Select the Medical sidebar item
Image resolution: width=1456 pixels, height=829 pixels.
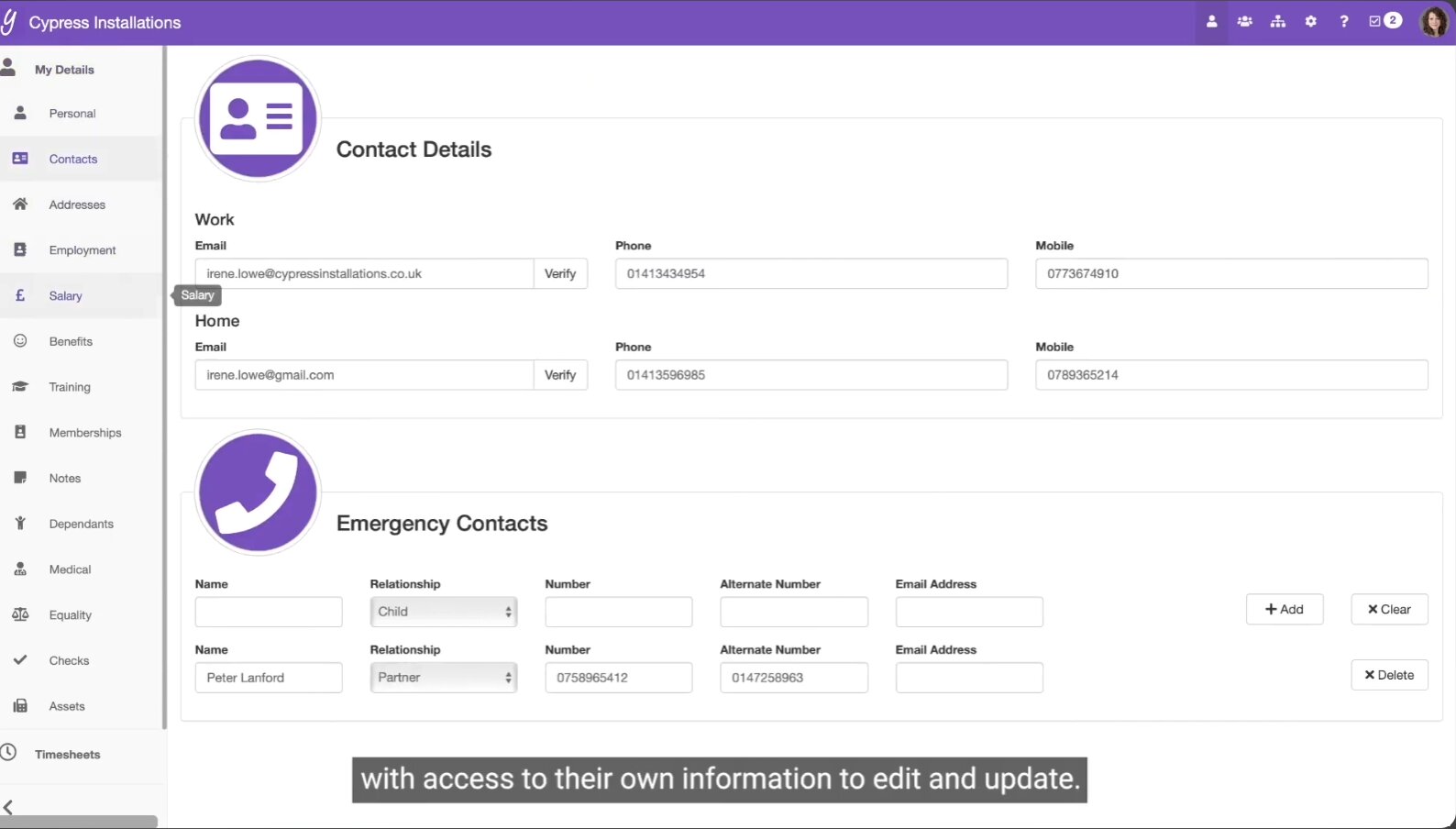coord(70,569)
